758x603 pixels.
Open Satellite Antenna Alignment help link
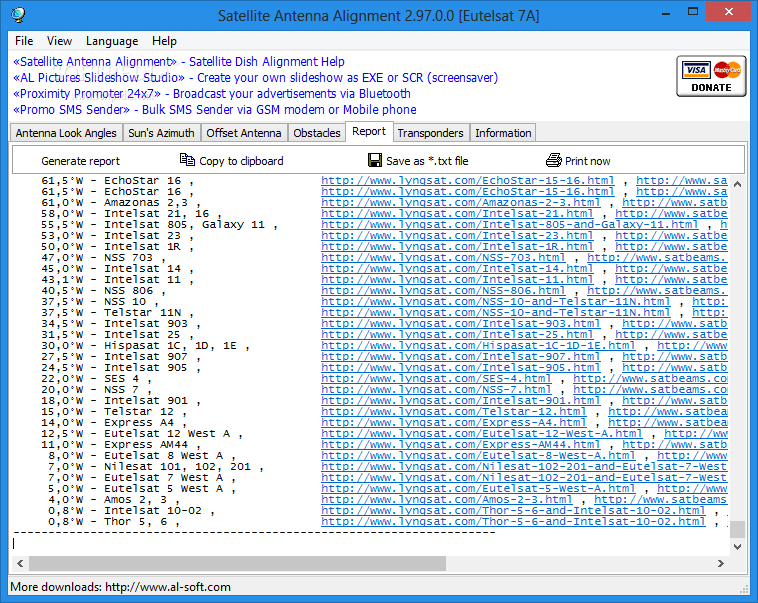[x=179, y=62]
